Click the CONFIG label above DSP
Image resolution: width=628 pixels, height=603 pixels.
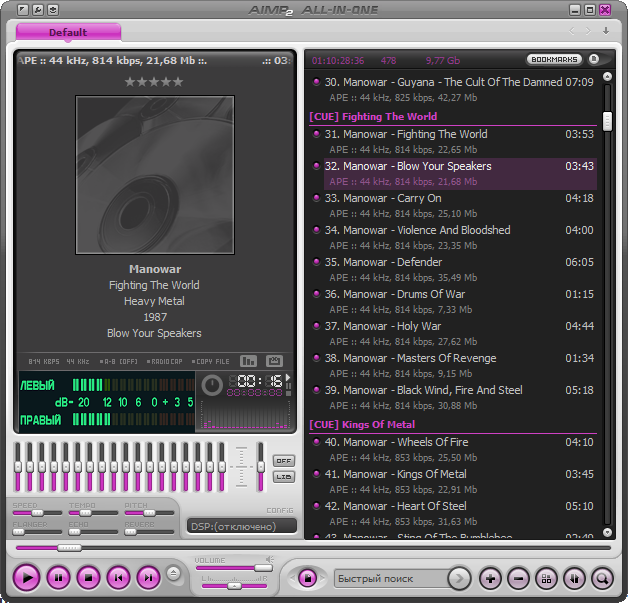click(x=280, y=511)
